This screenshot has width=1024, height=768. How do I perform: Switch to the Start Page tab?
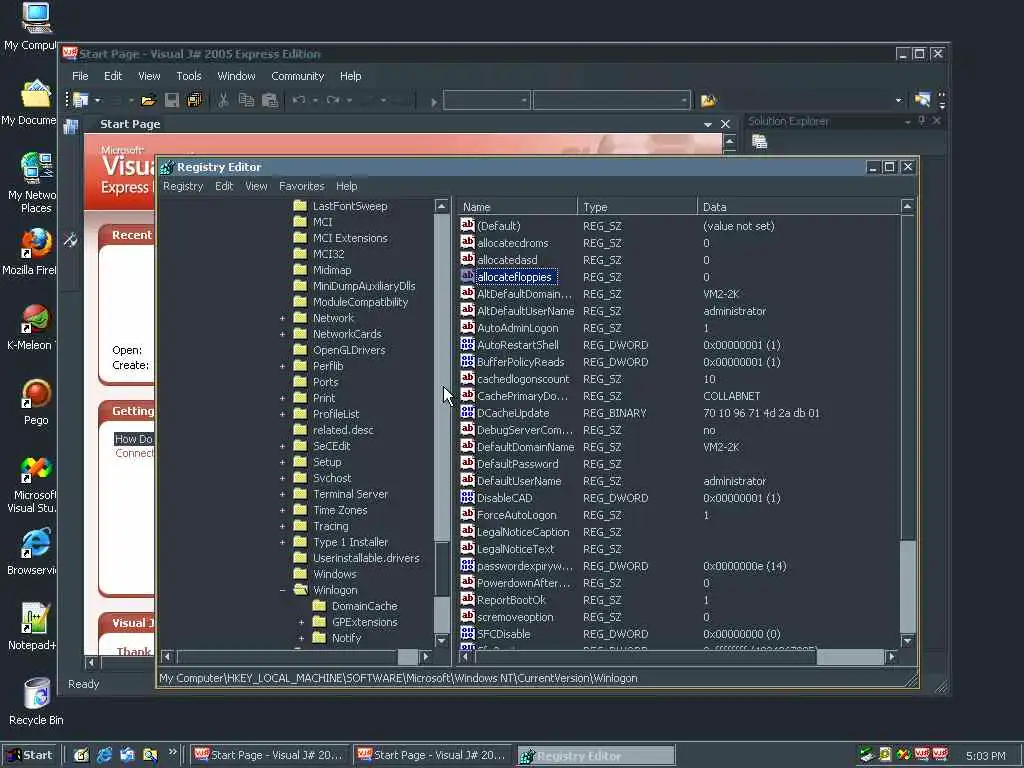[x=130, y=124]
